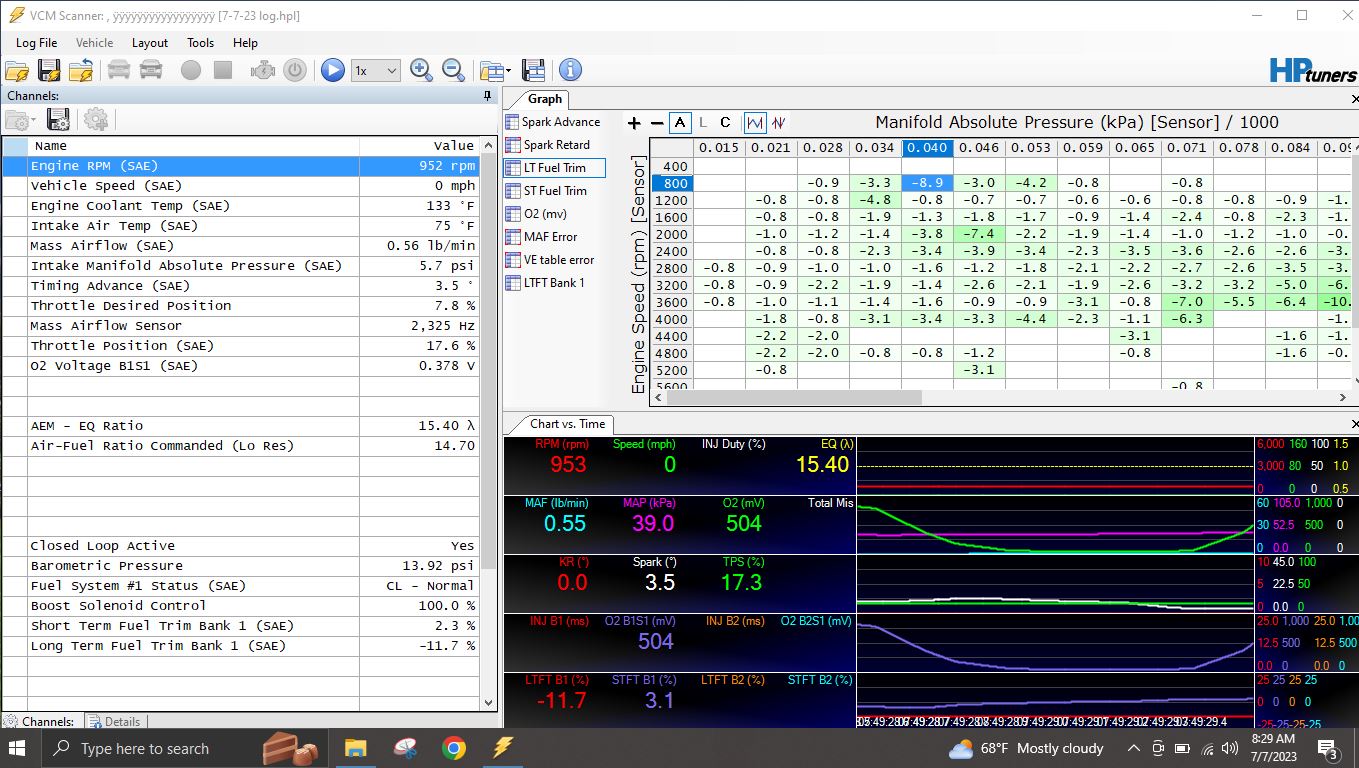The image size is (1359, 768).
Task: Play back the log with blue play button
Action: tap(333, 70)
